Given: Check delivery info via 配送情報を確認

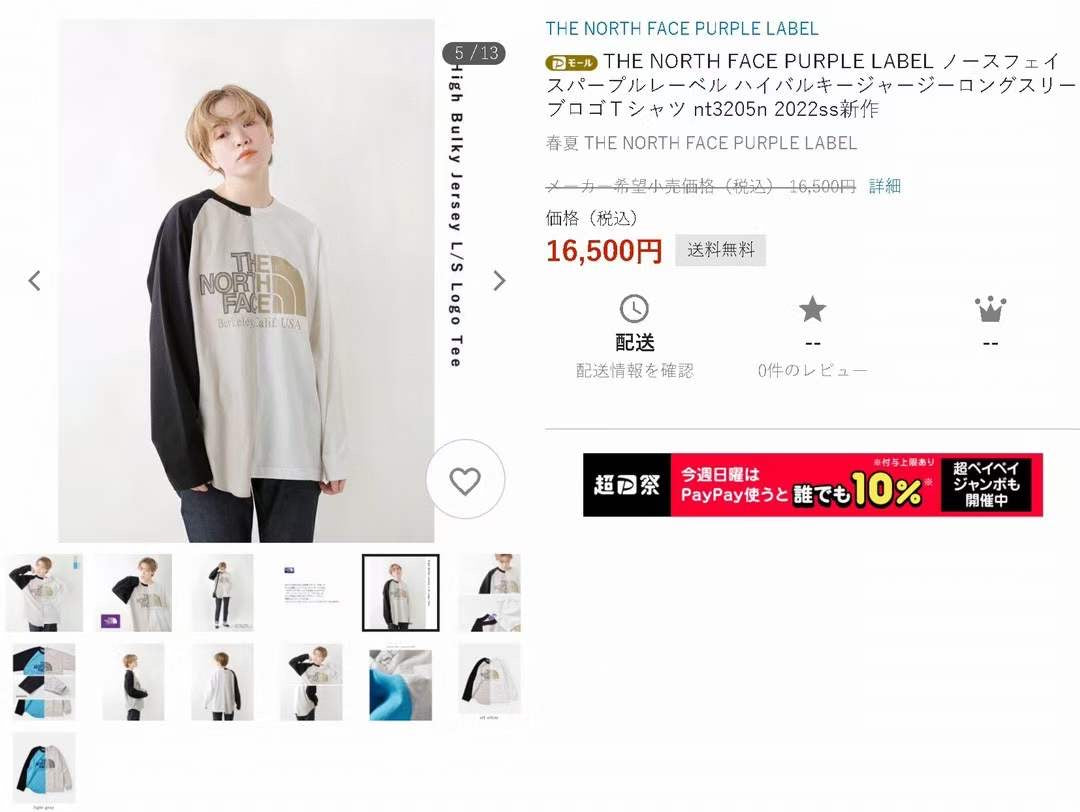Looking at the screenshot, I should point(634,371).
